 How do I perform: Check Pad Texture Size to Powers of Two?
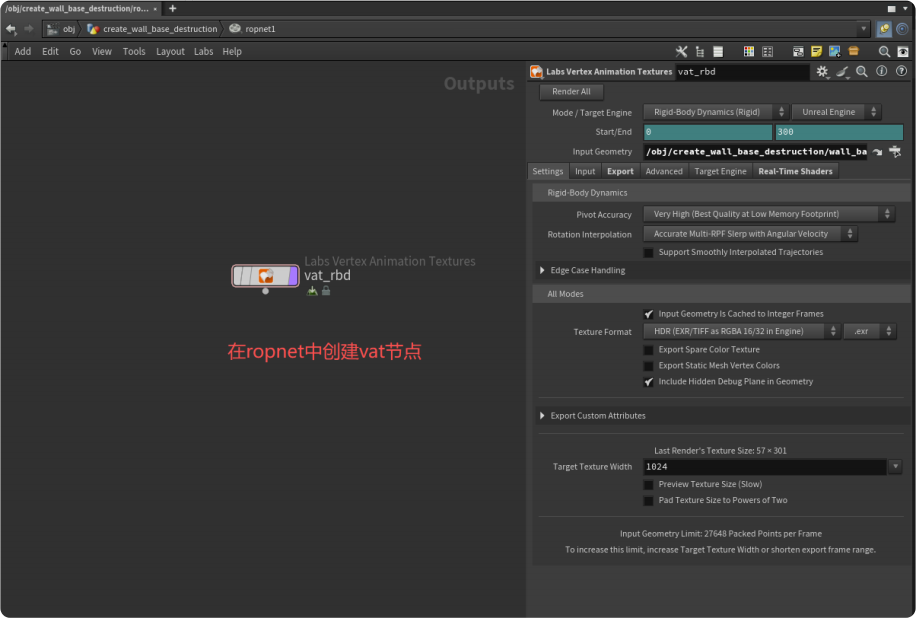click(649, 500)
